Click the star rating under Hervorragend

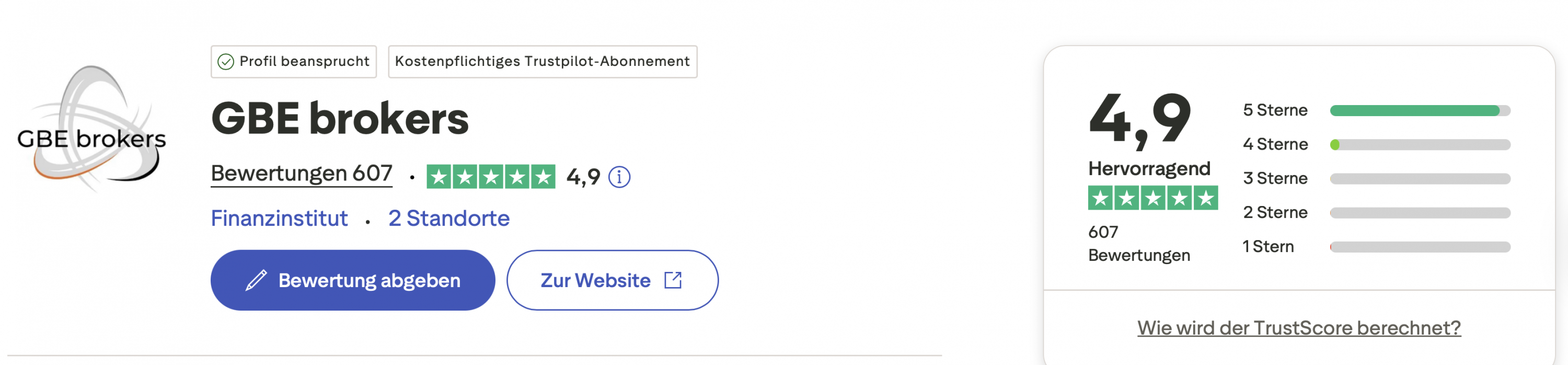point(1152,199)
